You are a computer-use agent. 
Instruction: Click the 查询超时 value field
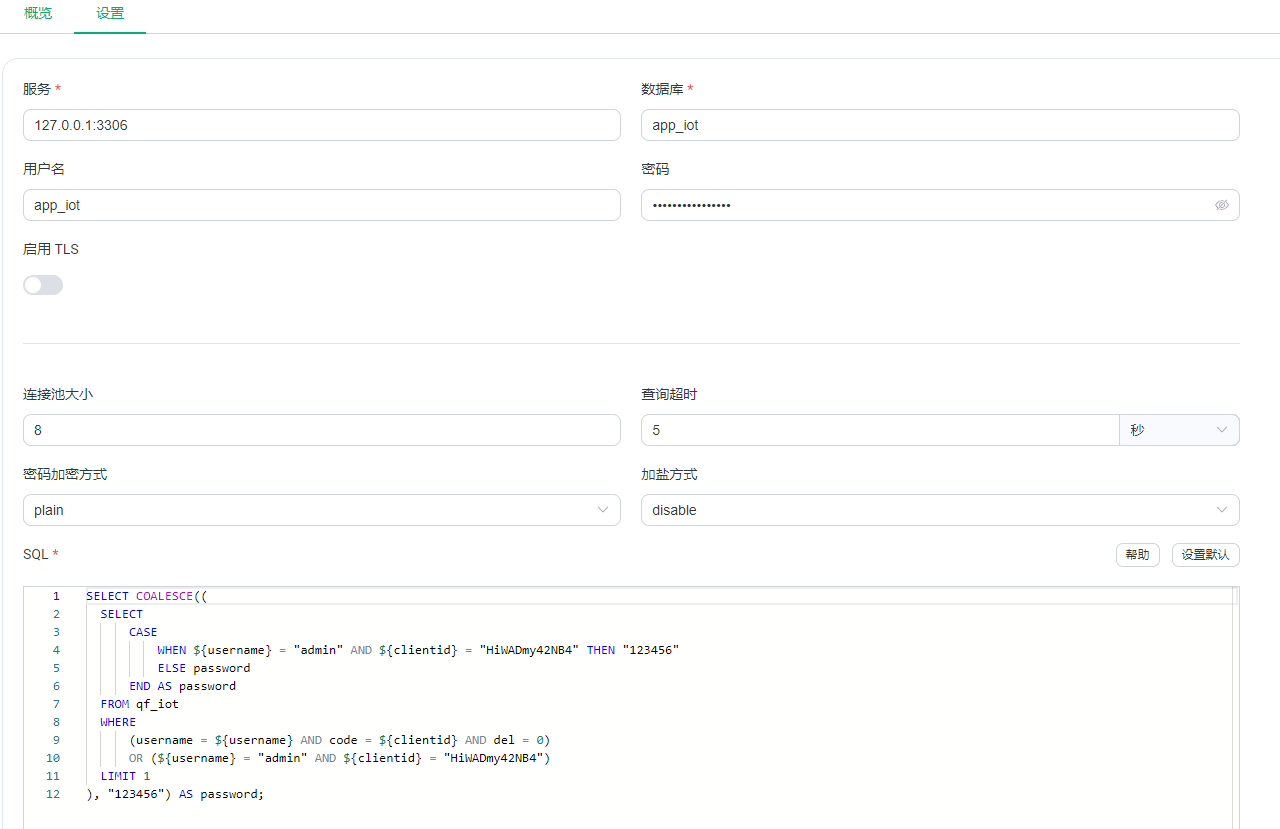[x=879, y=430]
